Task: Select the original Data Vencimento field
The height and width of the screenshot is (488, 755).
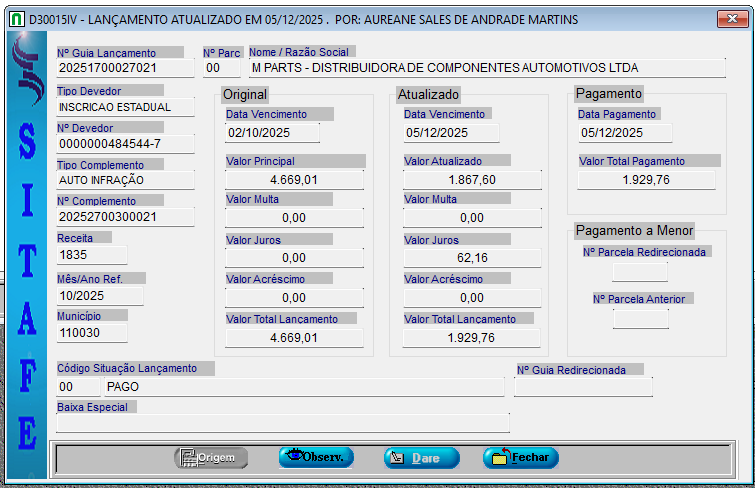Action: [x=272, y=133]
